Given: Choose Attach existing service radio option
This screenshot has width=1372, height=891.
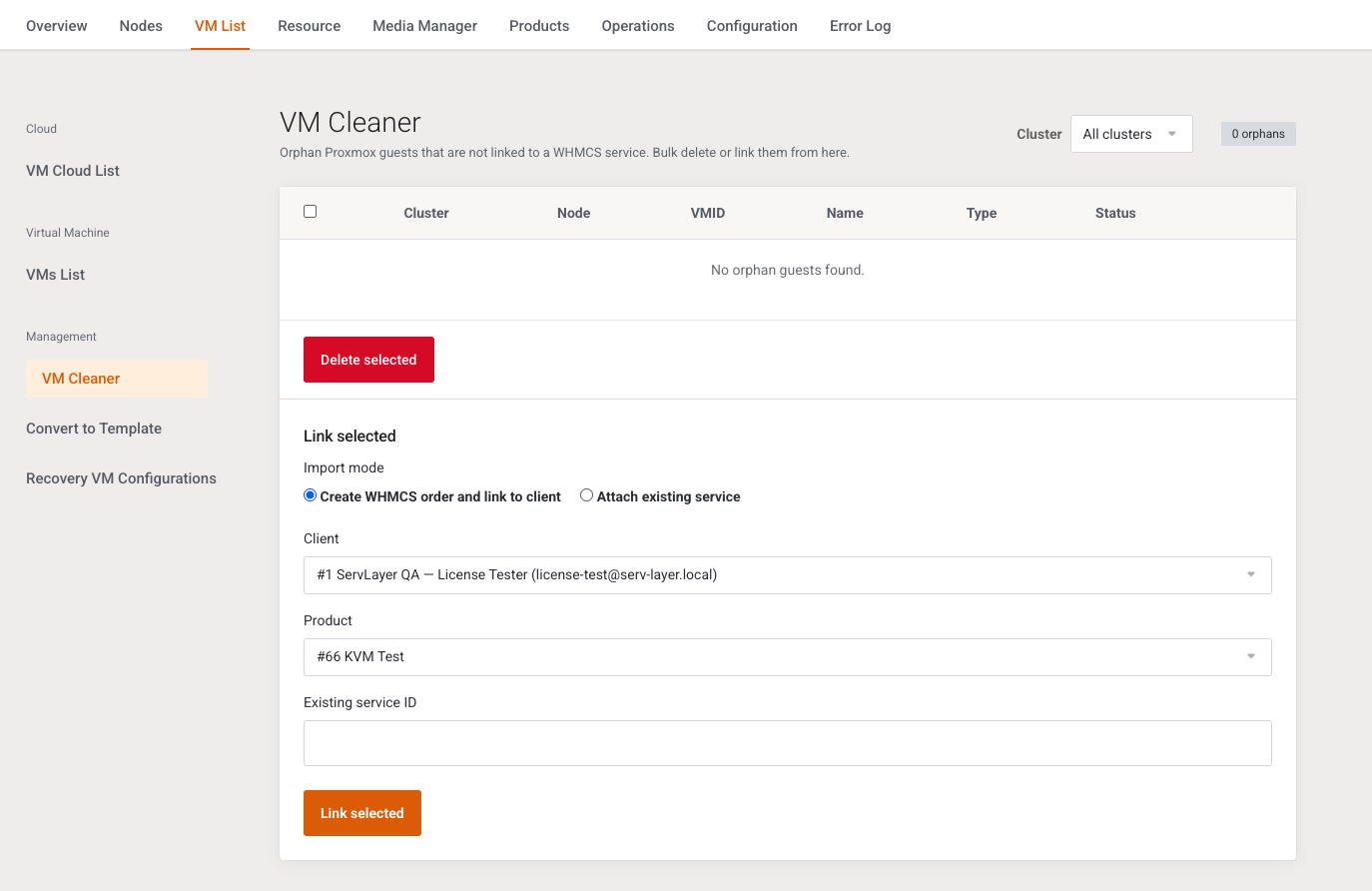Looking at the screenshot, I should 587,495.
